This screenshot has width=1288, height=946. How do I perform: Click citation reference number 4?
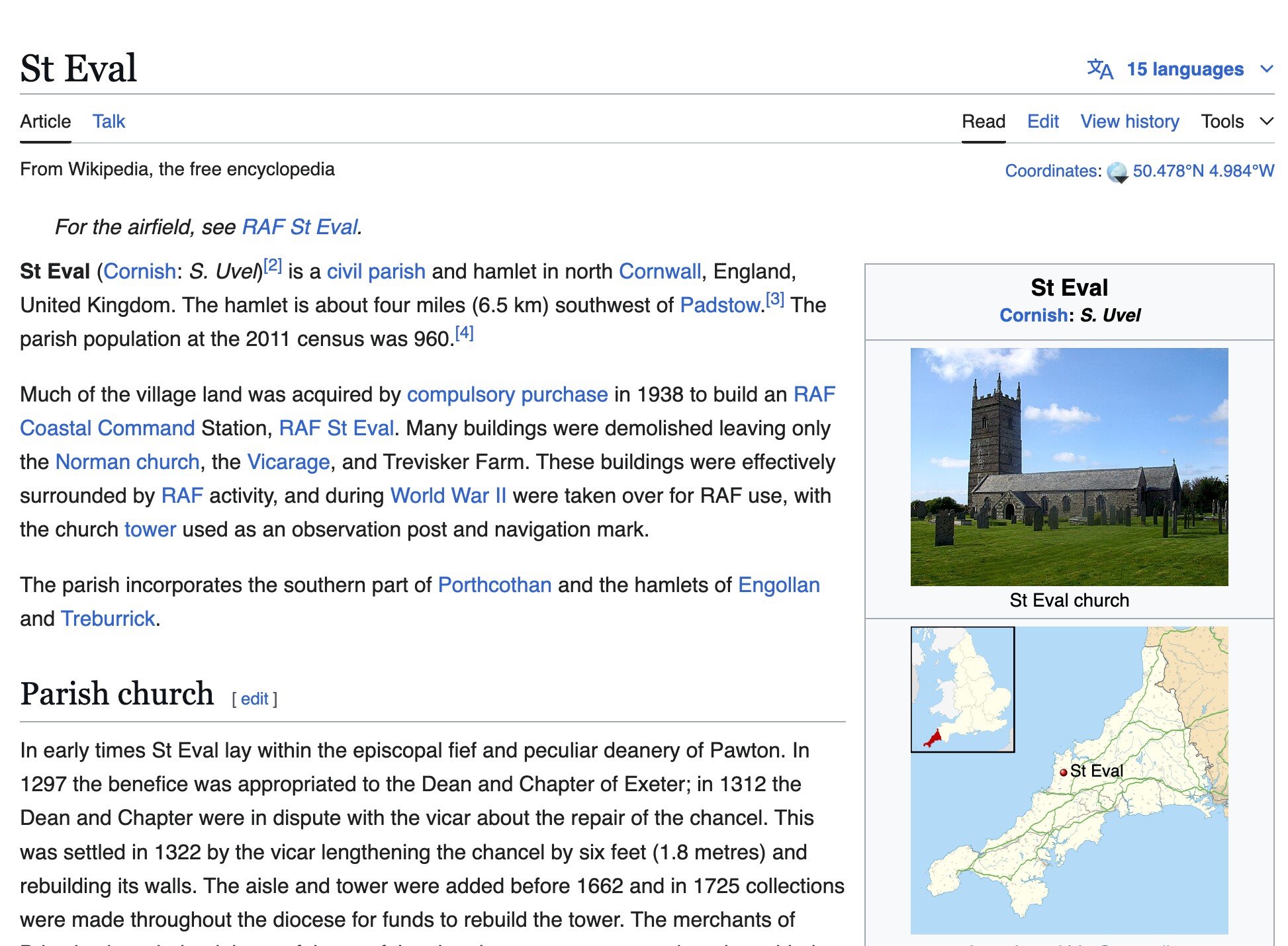[465, 333]
